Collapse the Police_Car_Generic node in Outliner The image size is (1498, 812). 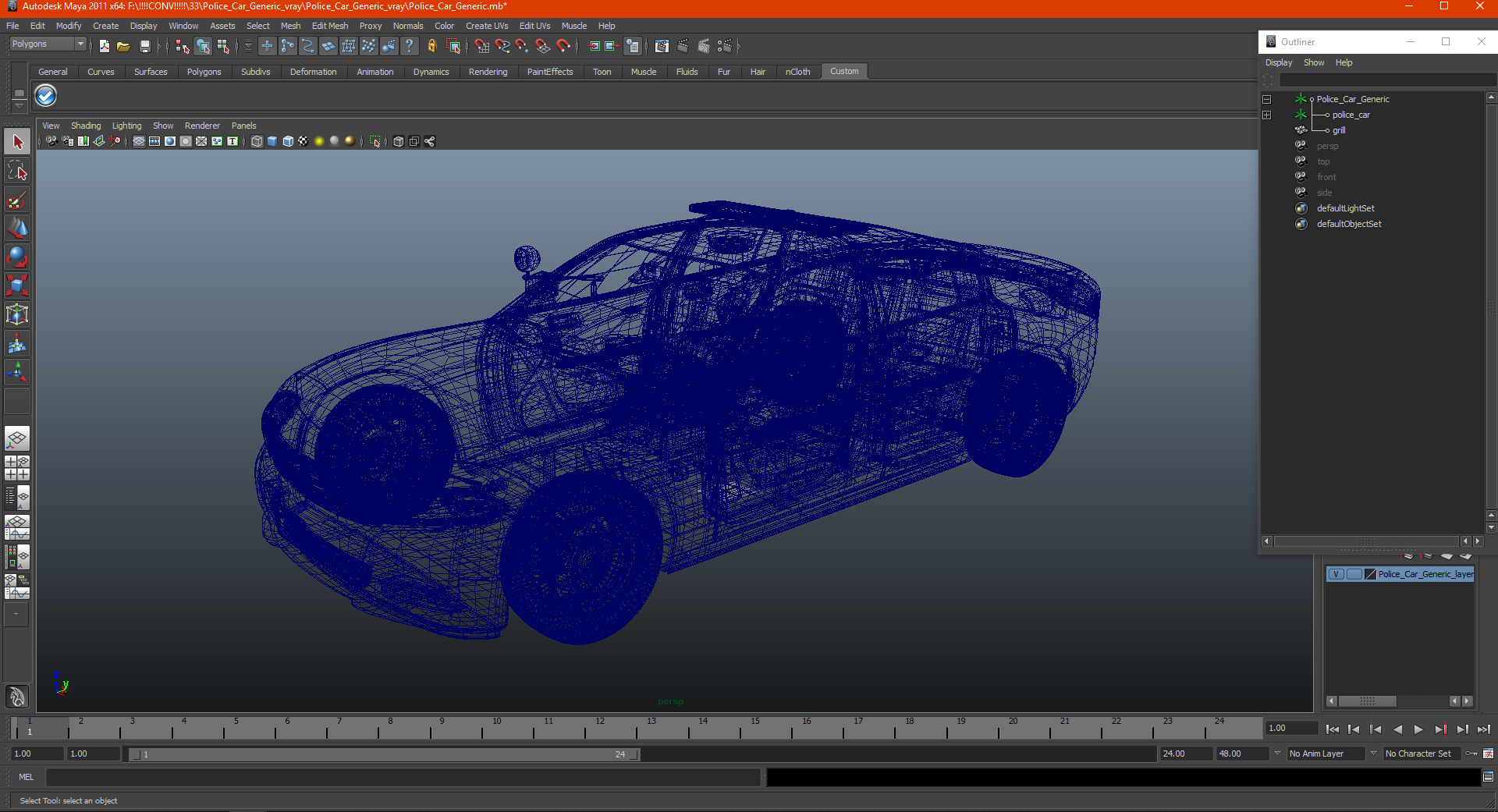tap(1266, 99)
